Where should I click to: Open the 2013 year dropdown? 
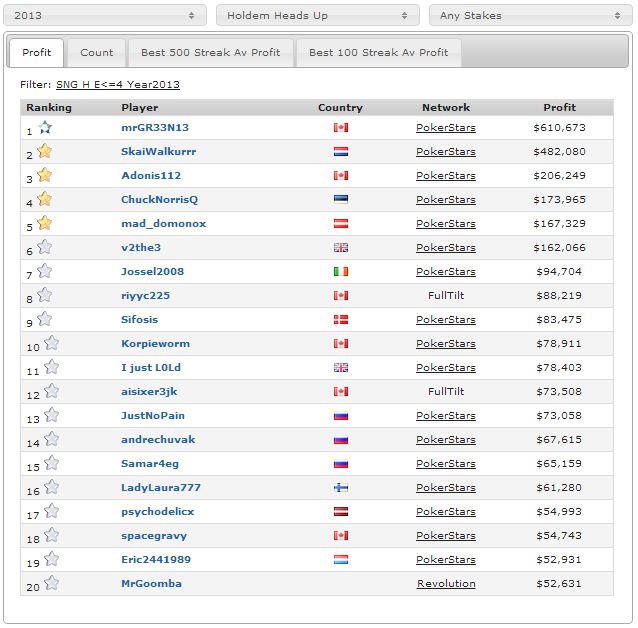click(105, 15)
